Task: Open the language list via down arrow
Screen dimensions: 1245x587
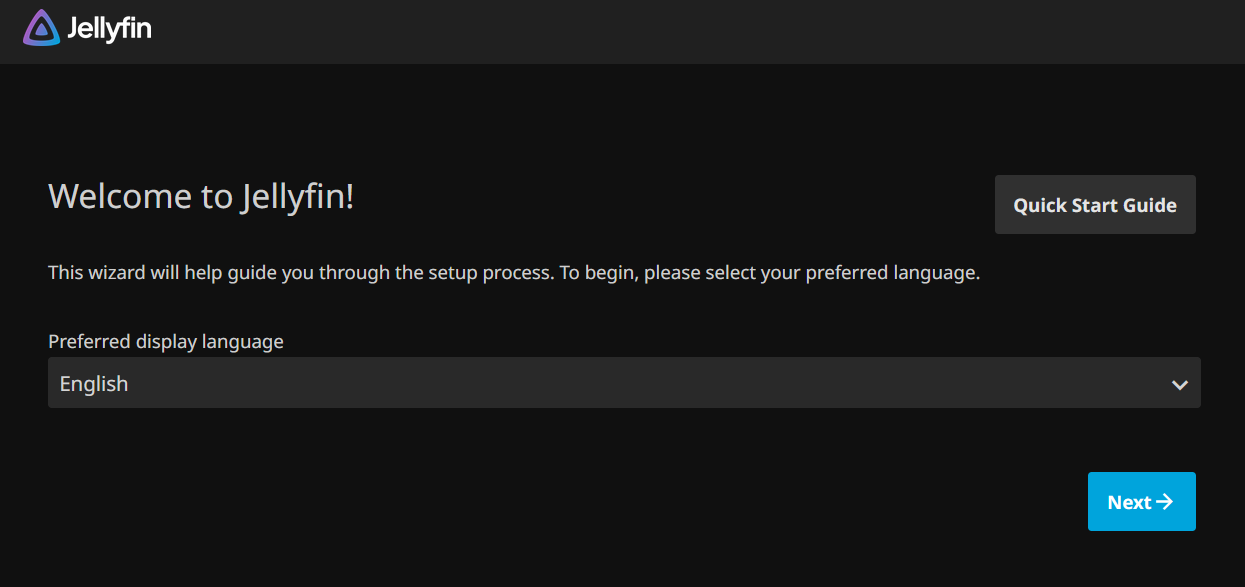Action: pyautogui.click(x=1180, y=384)
